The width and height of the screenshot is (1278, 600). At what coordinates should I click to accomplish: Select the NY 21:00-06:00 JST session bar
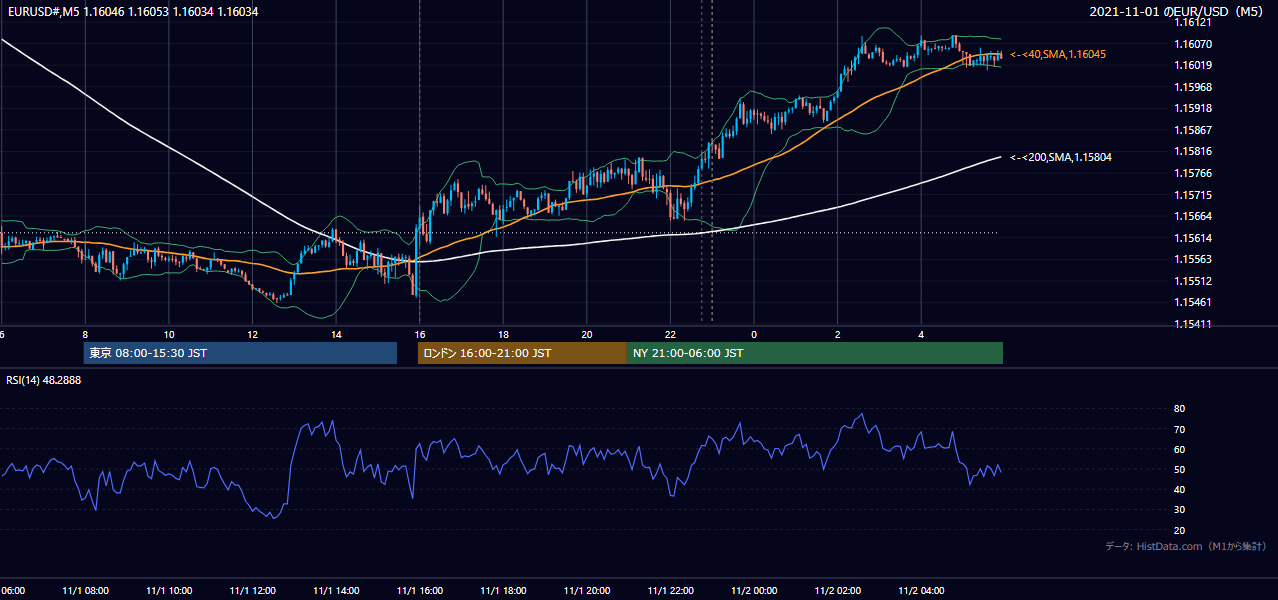point(815,353)
